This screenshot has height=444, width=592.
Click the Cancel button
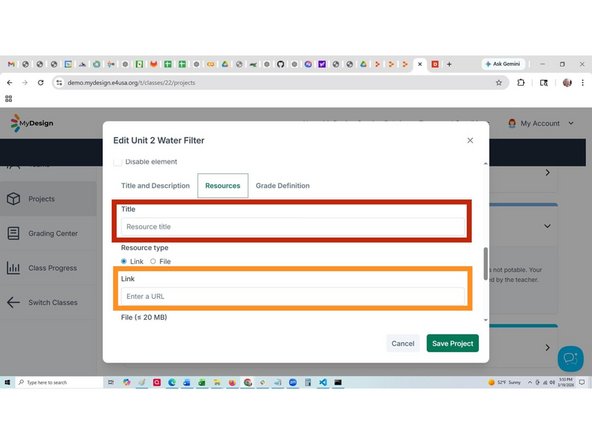403,344
